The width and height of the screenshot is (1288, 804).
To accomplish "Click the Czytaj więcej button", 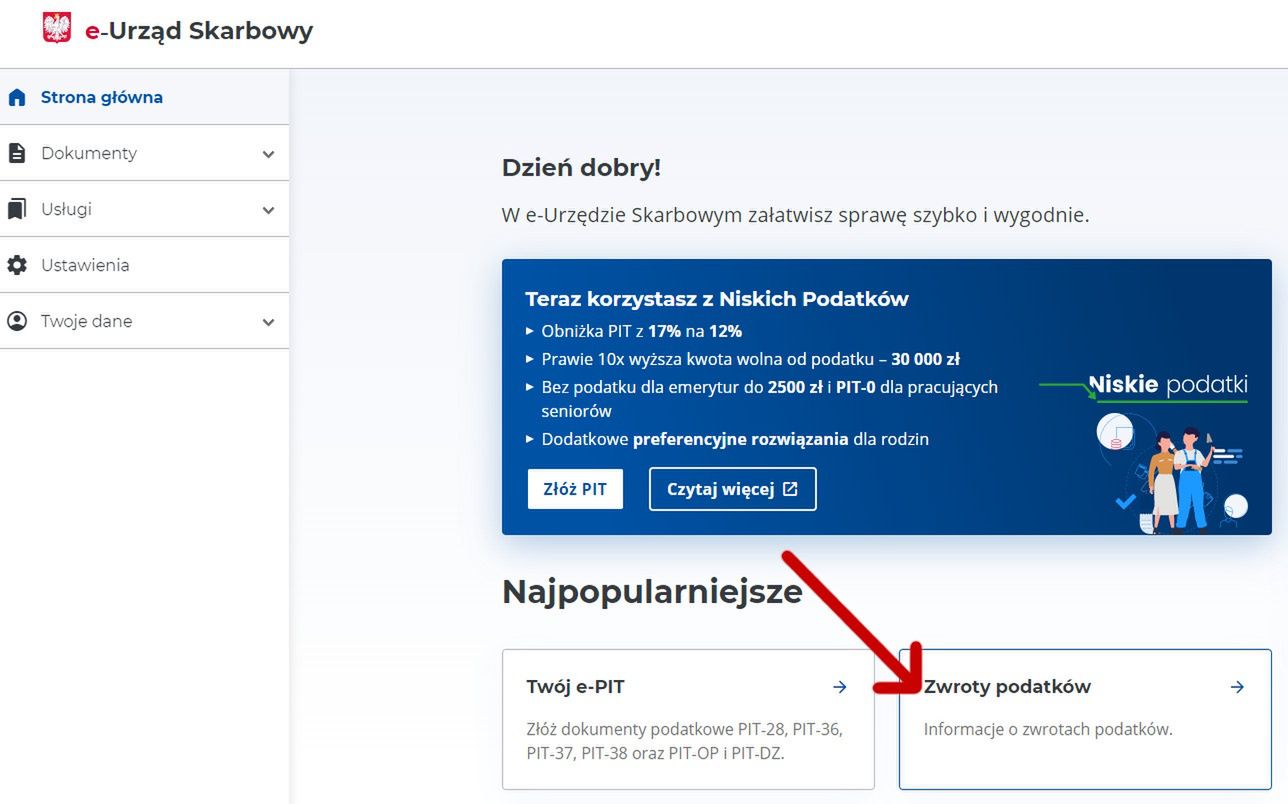I will tap(733, 489).
